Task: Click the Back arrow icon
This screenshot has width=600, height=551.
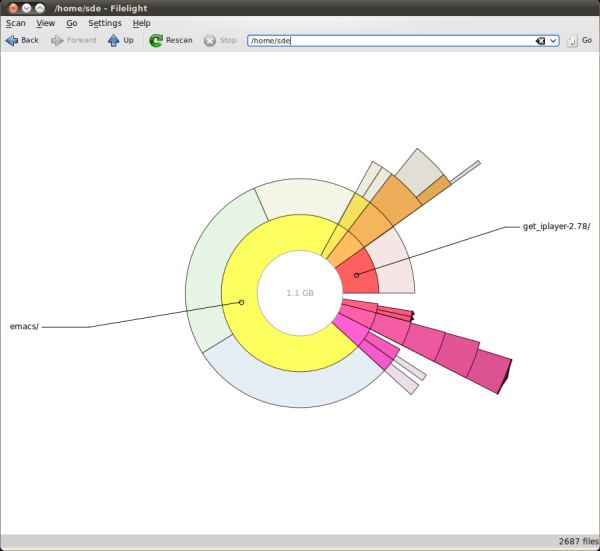Action: point(12,41)
